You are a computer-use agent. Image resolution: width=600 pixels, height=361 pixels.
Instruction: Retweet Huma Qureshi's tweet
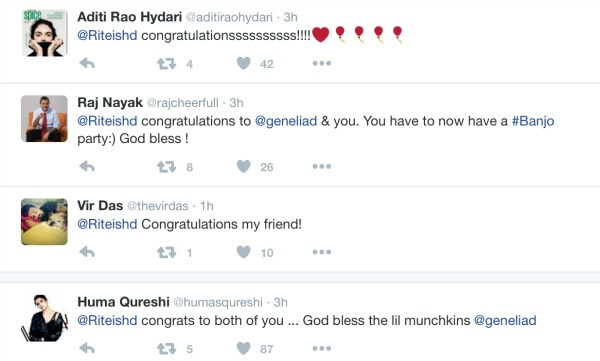coord(166,349)
